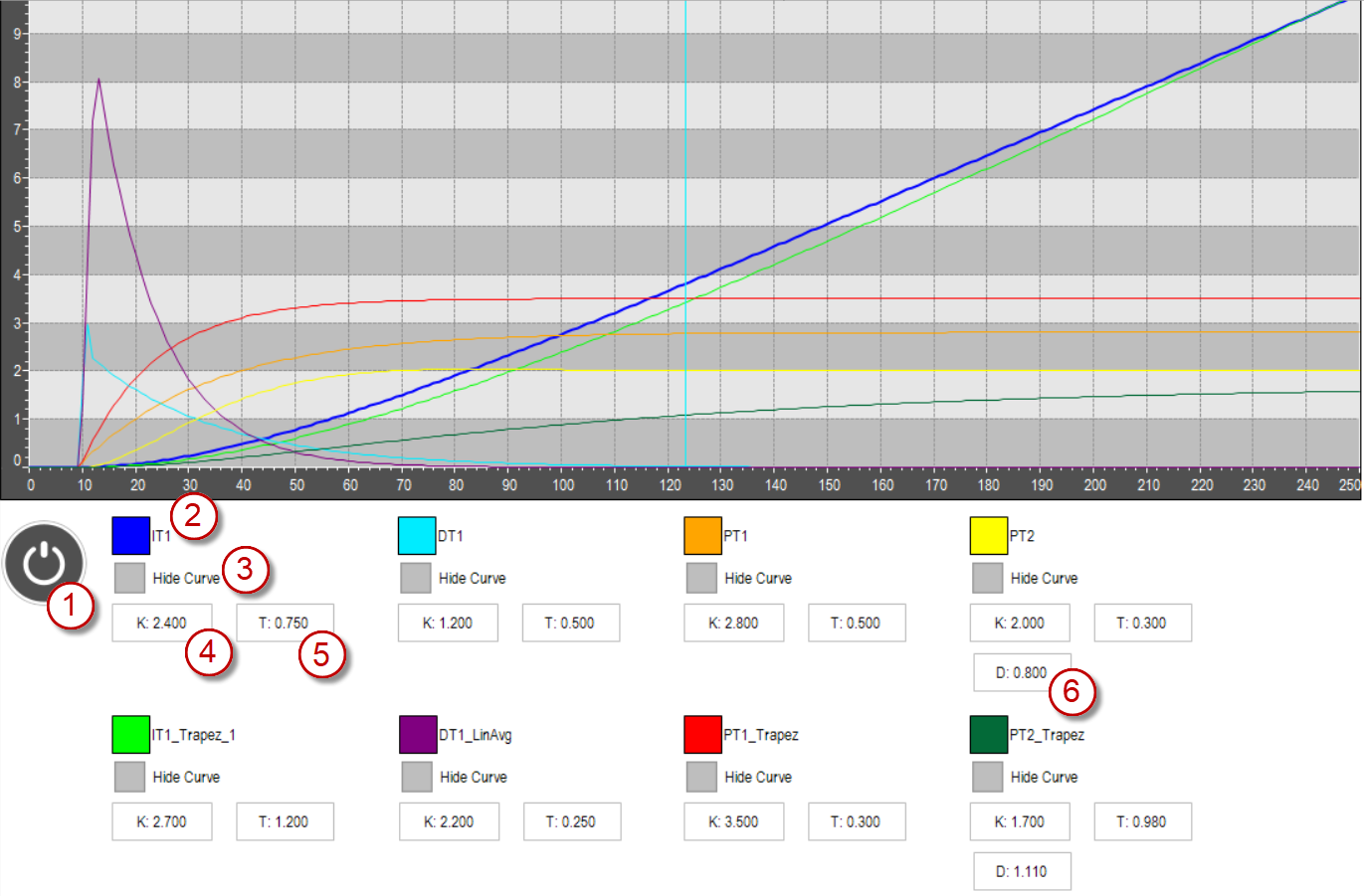Click the PT2 D: 0.800 field

pyautogui.click(x=1022, y=673)
